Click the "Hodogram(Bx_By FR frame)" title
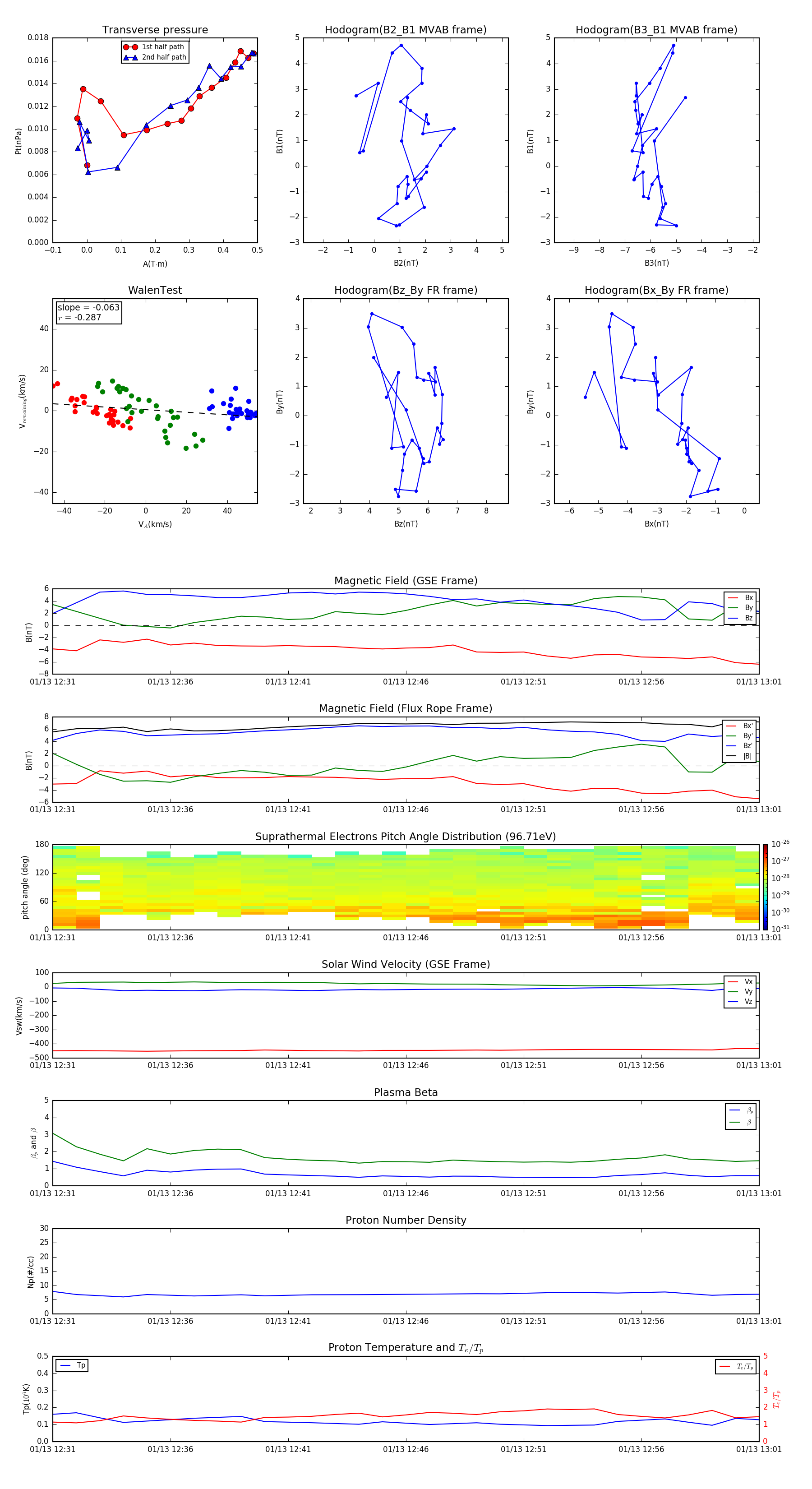The width and height of the screenshot is (812, 1489). (x=656, y=290)
